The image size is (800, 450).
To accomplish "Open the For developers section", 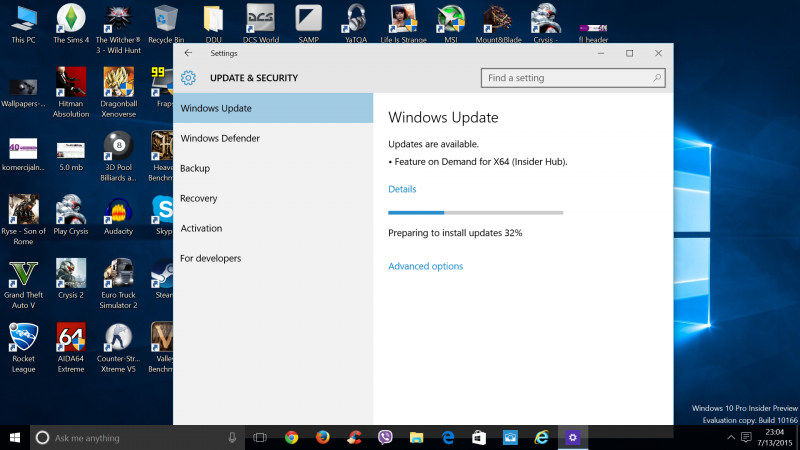I will 273,258.
